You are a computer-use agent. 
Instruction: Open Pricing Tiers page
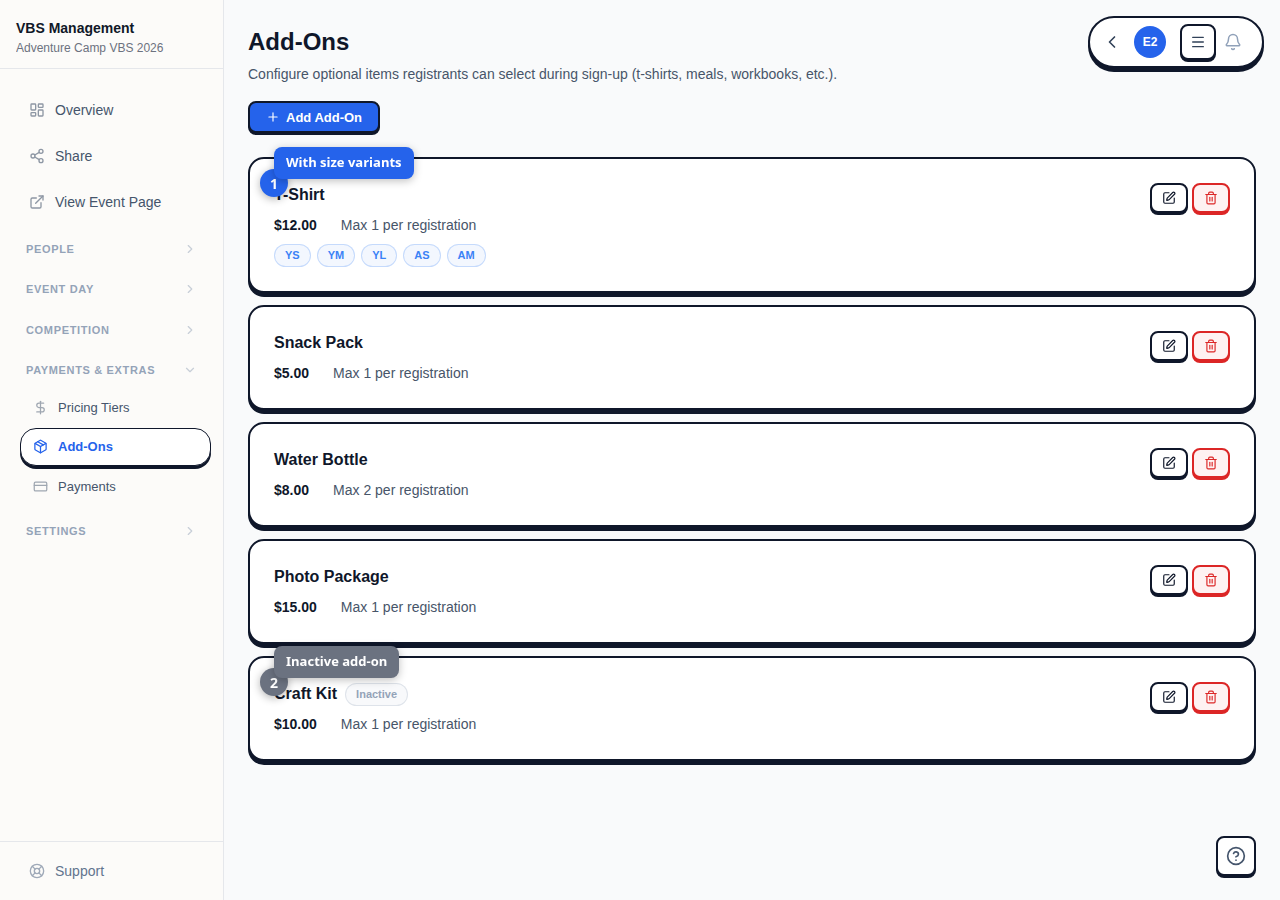pyautogui.click(x=93, y=408)
